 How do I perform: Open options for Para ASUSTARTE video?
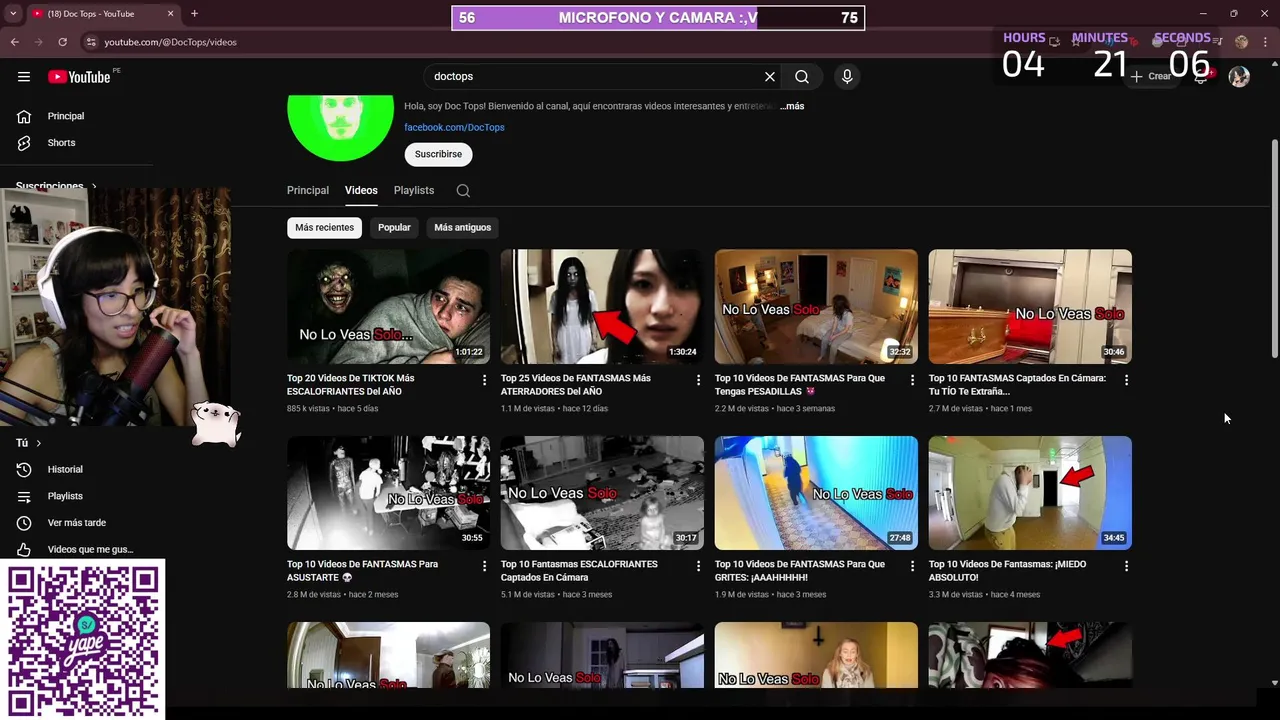pos(484,566)
